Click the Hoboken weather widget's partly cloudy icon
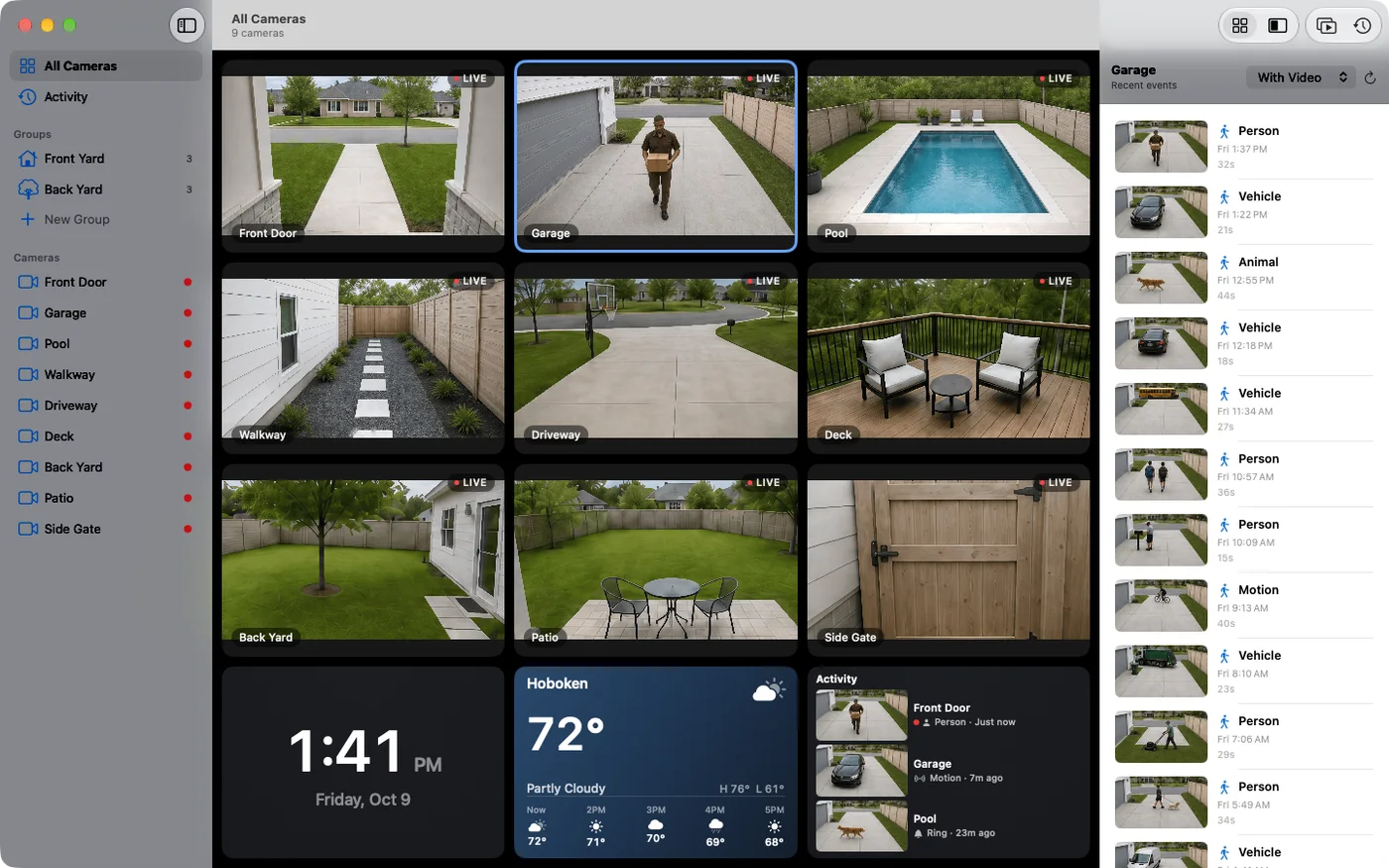The width and height of the screenshot is (1389, 868). [x=768, y=689]
